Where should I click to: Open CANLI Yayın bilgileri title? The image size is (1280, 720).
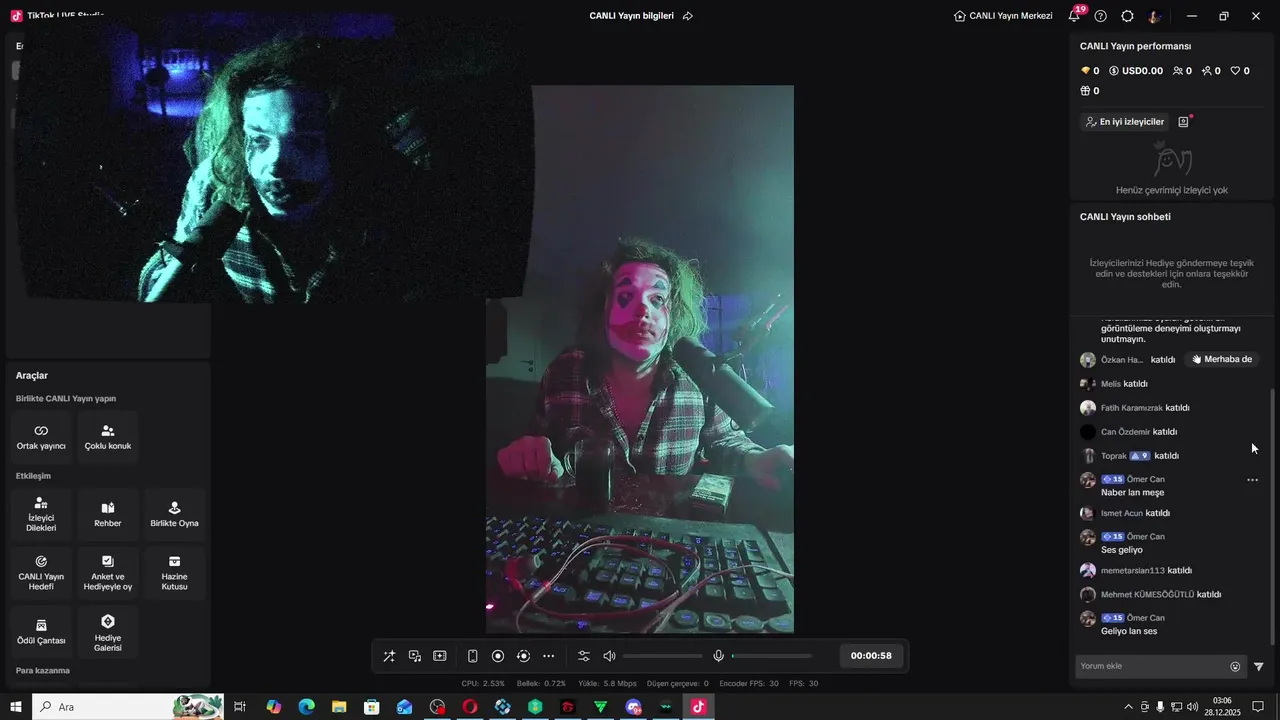pyautogui.click(x=631, y=16)
